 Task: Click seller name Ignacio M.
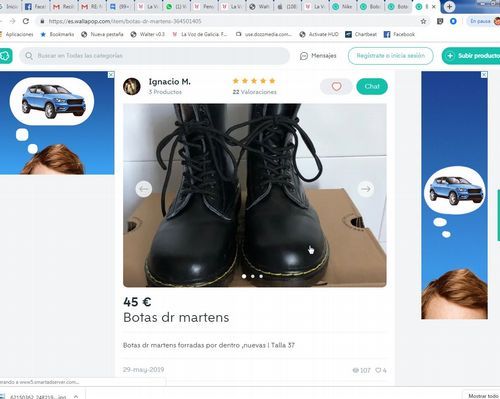[x=169, y=82]
